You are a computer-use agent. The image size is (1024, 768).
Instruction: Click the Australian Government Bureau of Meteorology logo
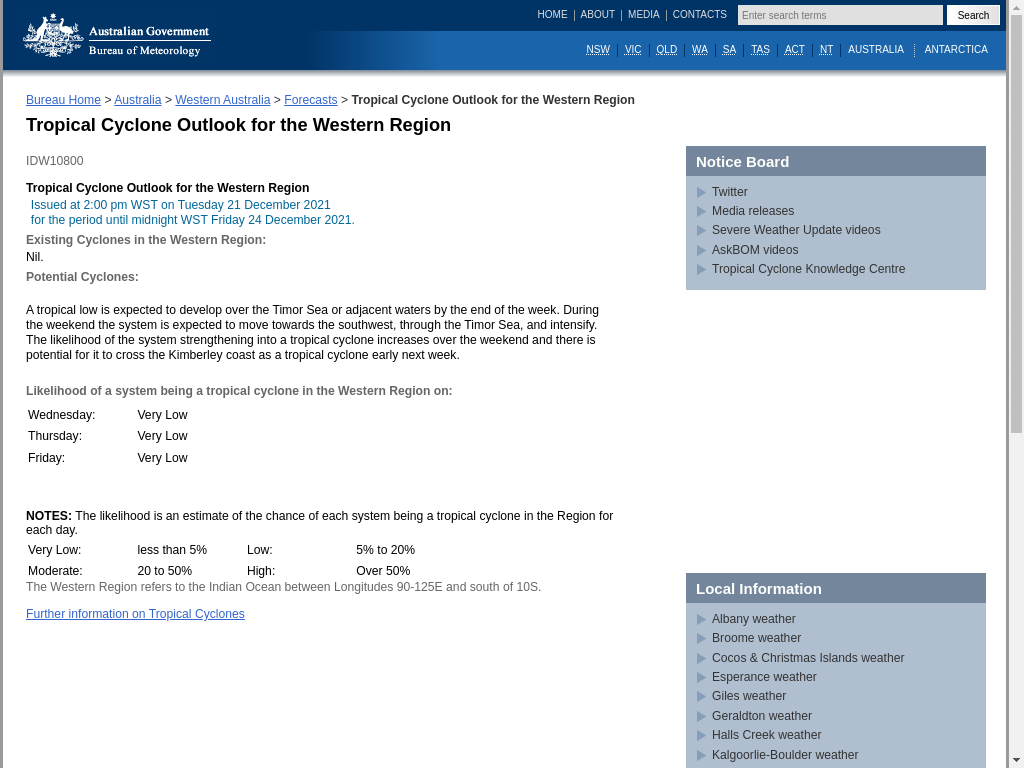(116, 36)
